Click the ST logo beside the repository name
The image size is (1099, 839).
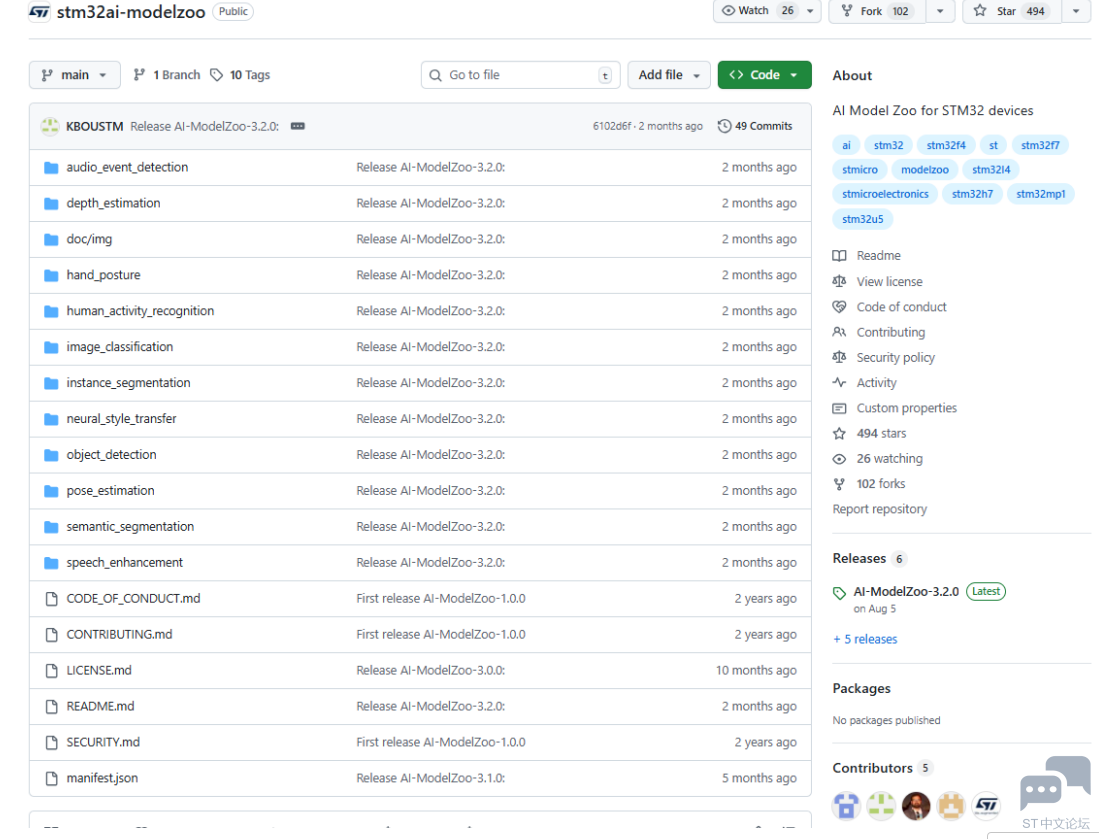[39, 12]
